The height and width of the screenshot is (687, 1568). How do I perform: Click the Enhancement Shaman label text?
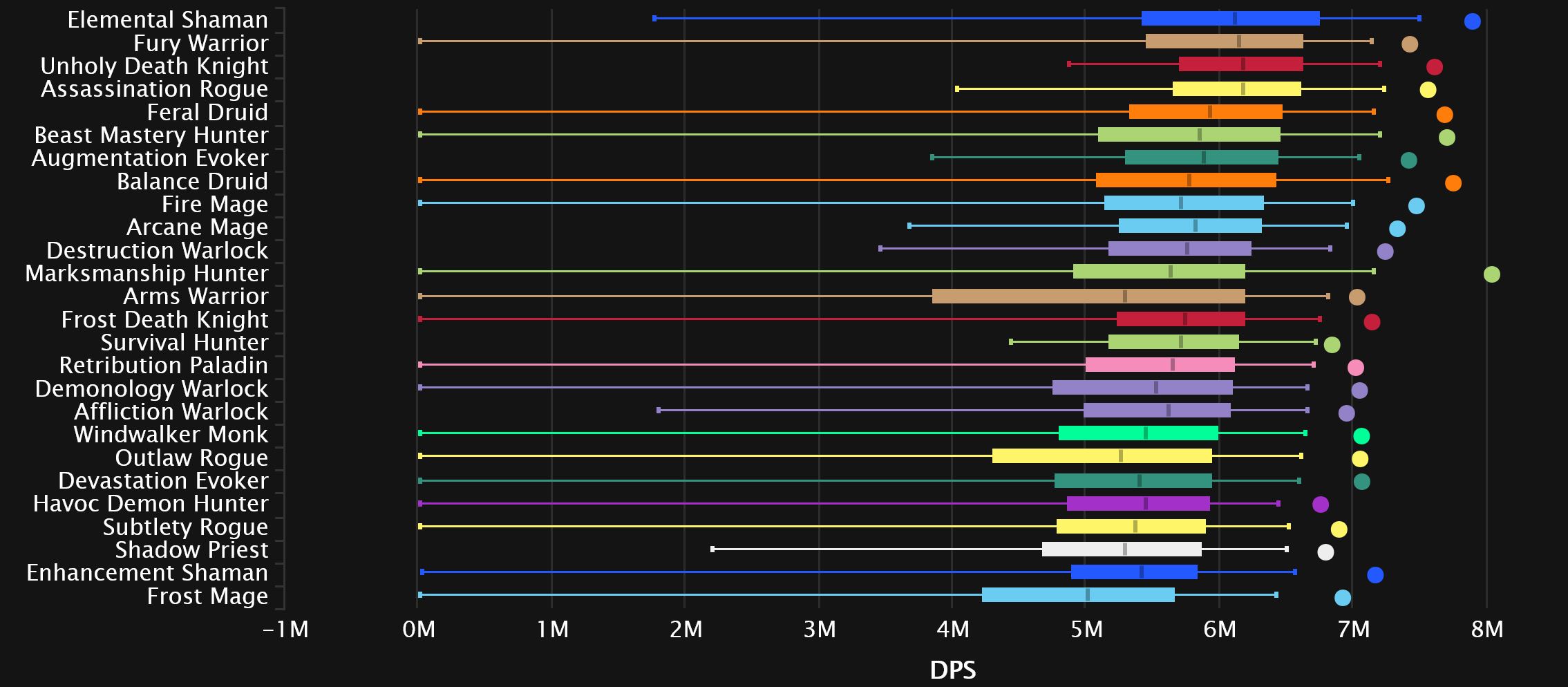point(147,573)
